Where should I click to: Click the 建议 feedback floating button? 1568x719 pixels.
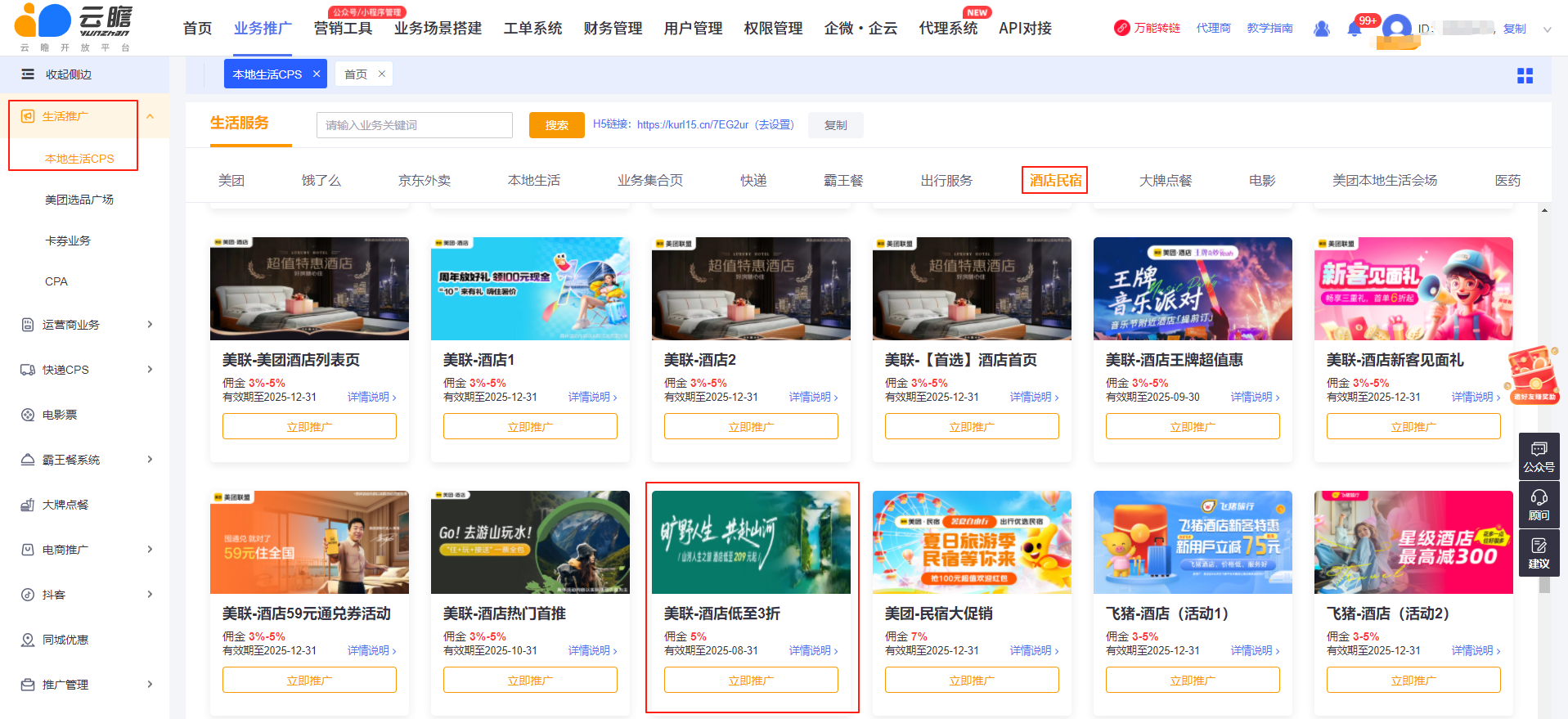pyautogui.click(x=1539, y=553)
